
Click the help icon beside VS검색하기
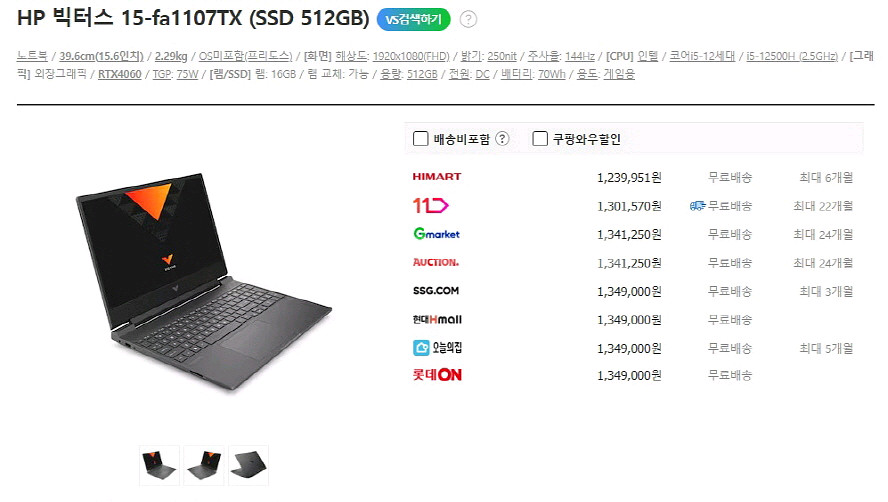(468, 19)
